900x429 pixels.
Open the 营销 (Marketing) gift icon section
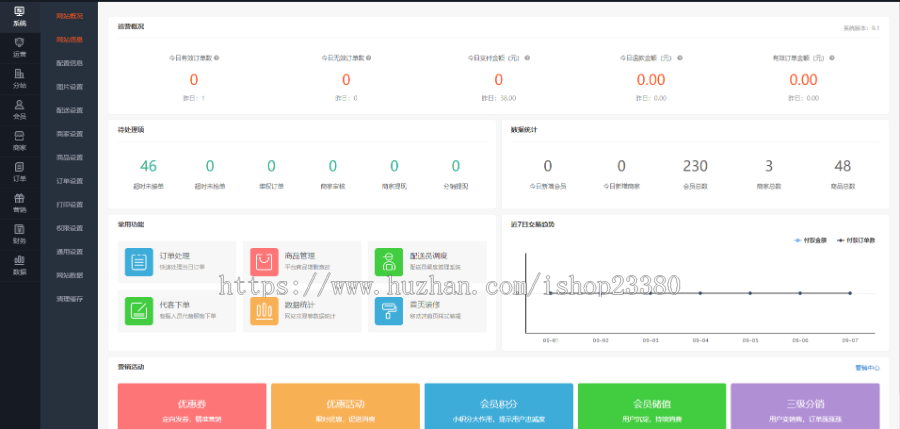(20, 203)
